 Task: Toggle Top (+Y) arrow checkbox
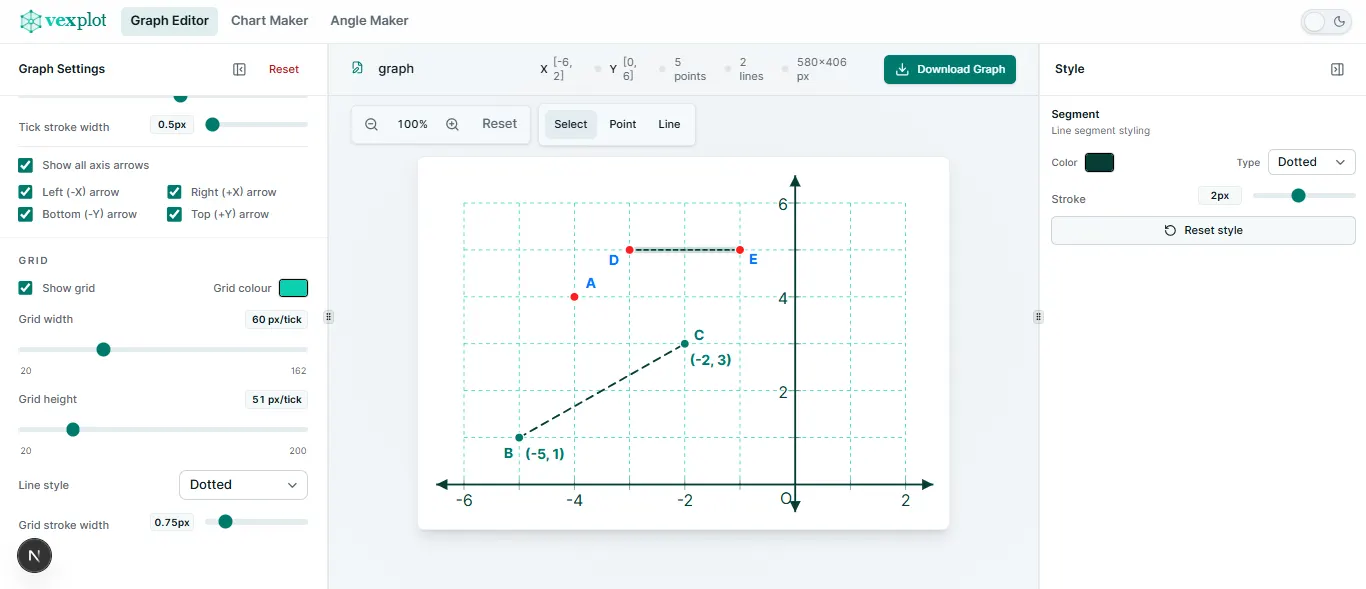[175, 214]
